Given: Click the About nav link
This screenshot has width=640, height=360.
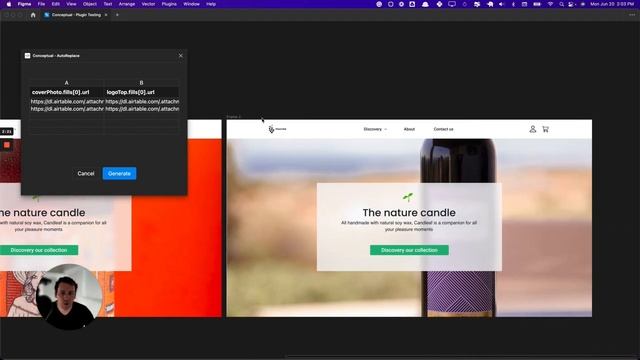Looking at the screenshot, I should 409,129.
